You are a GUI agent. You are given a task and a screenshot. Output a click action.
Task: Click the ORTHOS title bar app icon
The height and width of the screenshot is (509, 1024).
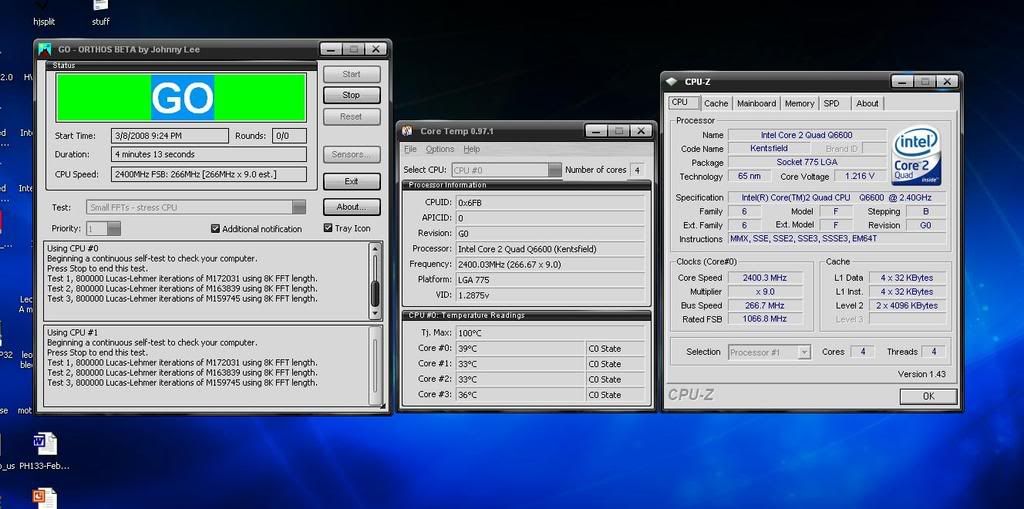coord(45,50)
